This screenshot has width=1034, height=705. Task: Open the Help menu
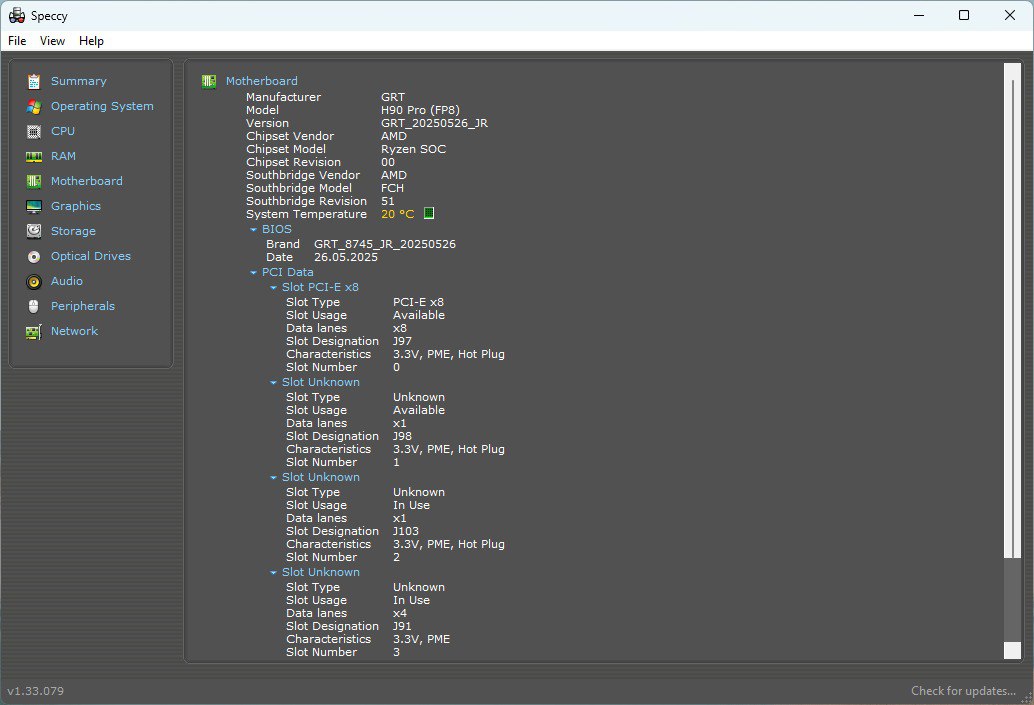pos(91,41)
